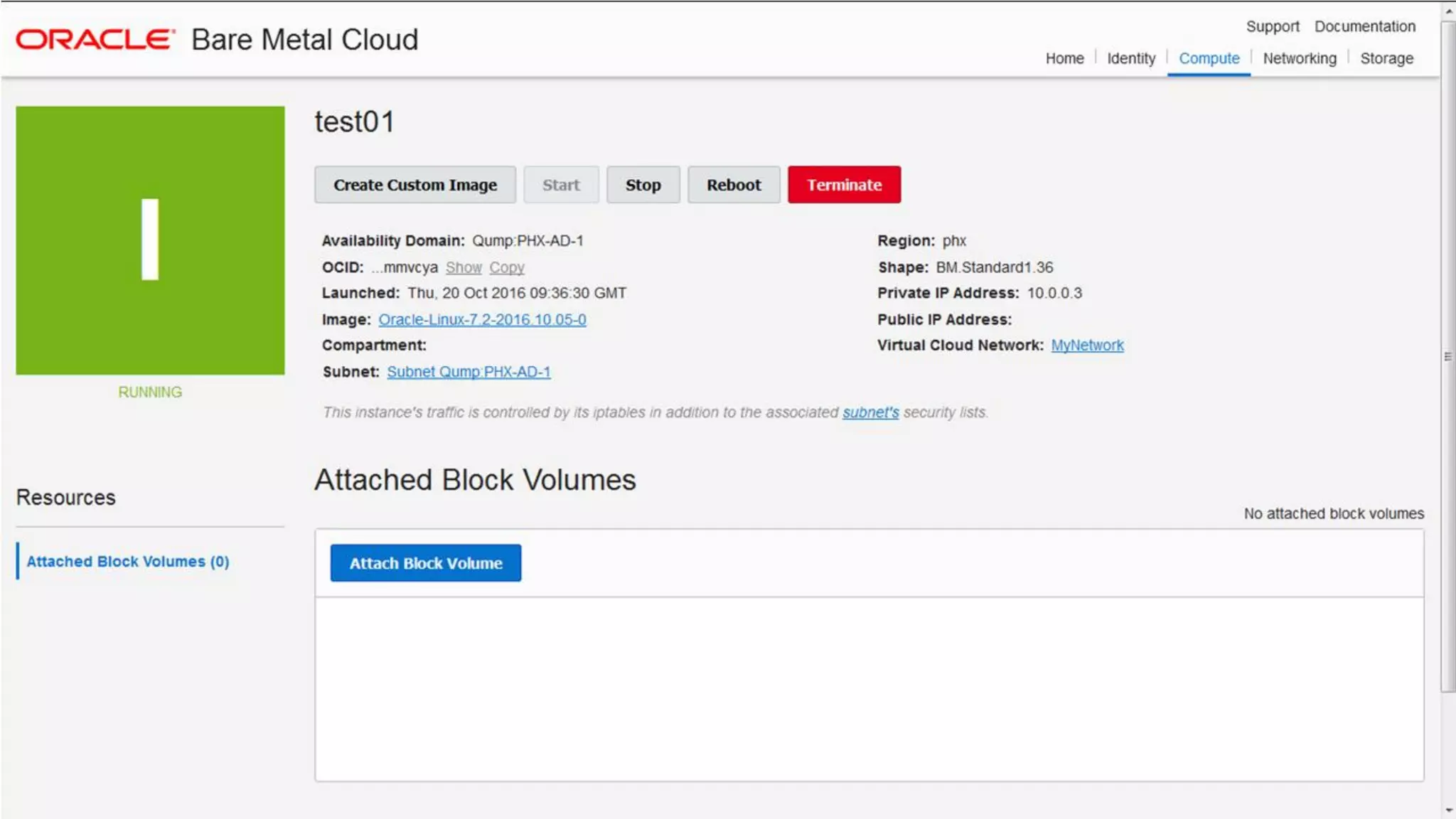The width and height of the screenshot is (1456, 819).
Task: Select the Compute tab
Action: pos(1209,58)
